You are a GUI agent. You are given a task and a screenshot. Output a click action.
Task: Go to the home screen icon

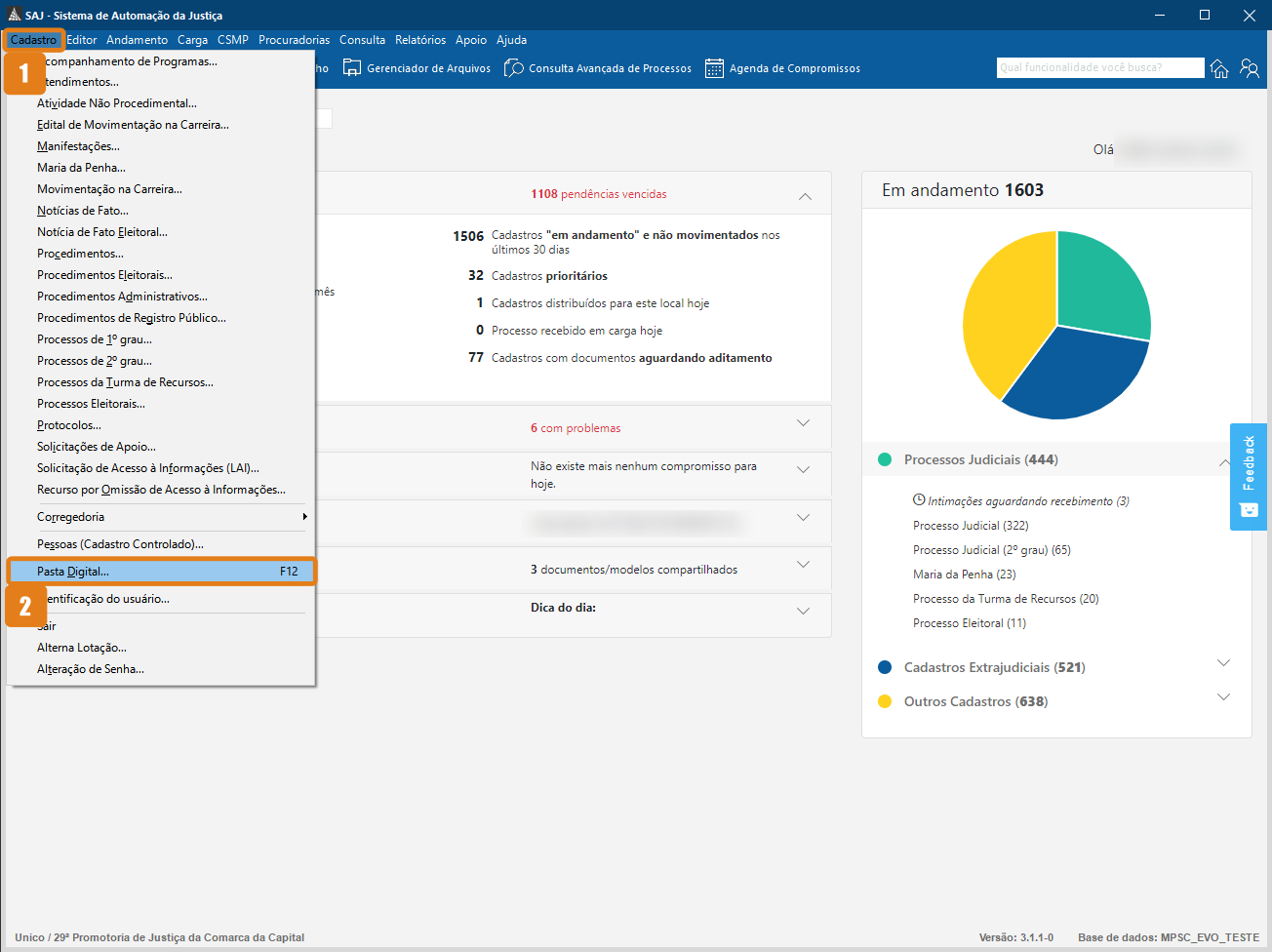[1219, 68]
